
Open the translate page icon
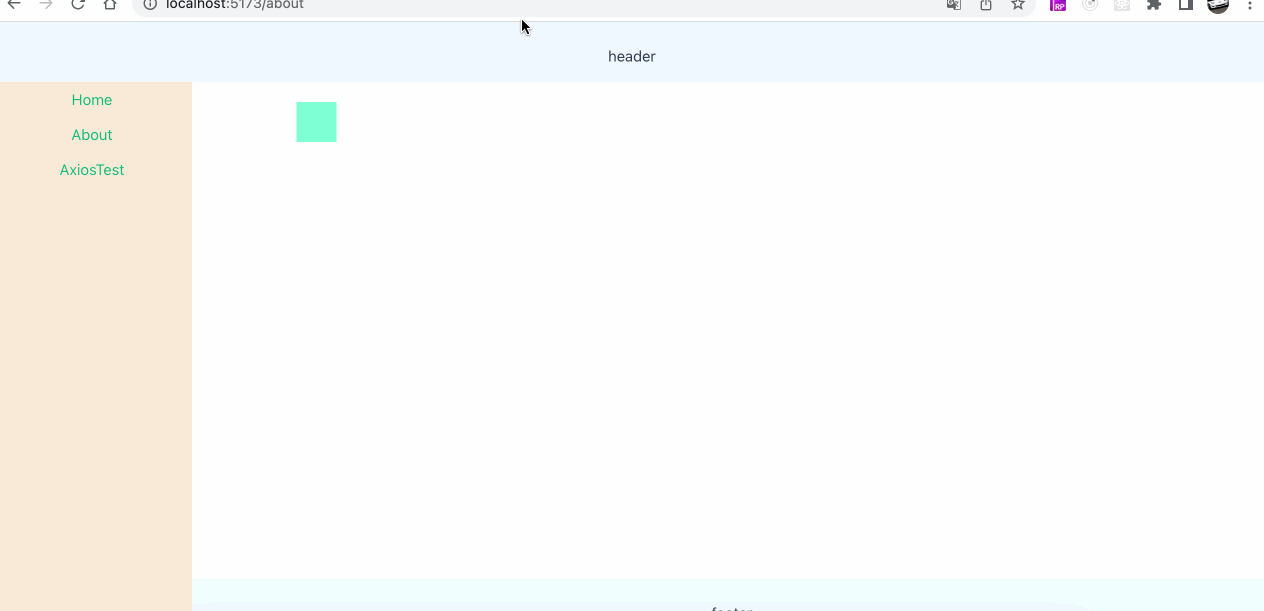pos(954,4)
